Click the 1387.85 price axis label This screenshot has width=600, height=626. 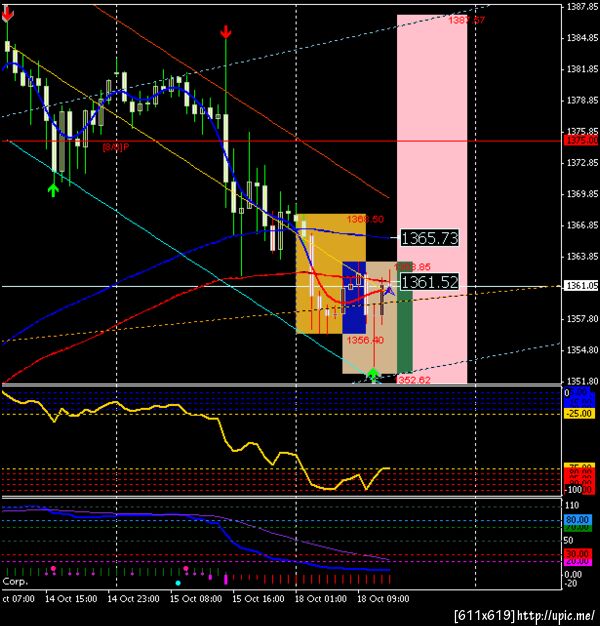[x=582, y=7]
